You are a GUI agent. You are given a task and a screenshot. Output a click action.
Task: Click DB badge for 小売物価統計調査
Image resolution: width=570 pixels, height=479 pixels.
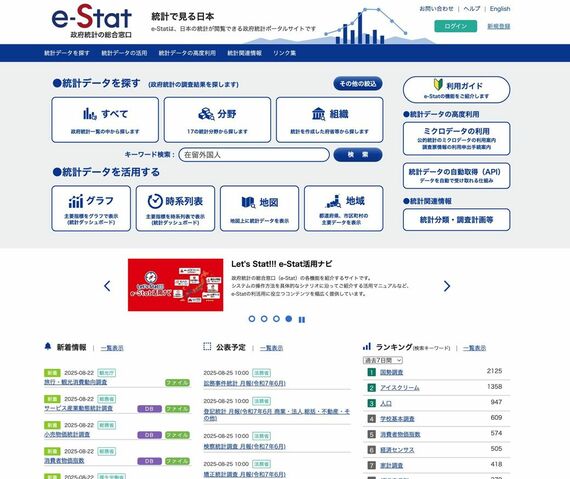coord(149,435)
